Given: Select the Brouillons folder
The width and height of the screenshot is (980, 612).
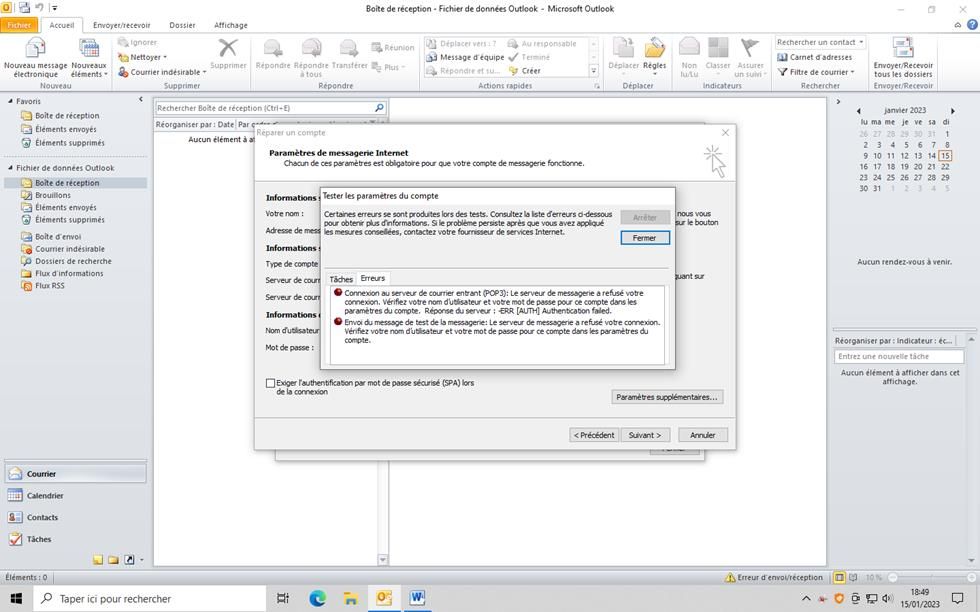Looking at the screenshot, I should tap(53, 195).
